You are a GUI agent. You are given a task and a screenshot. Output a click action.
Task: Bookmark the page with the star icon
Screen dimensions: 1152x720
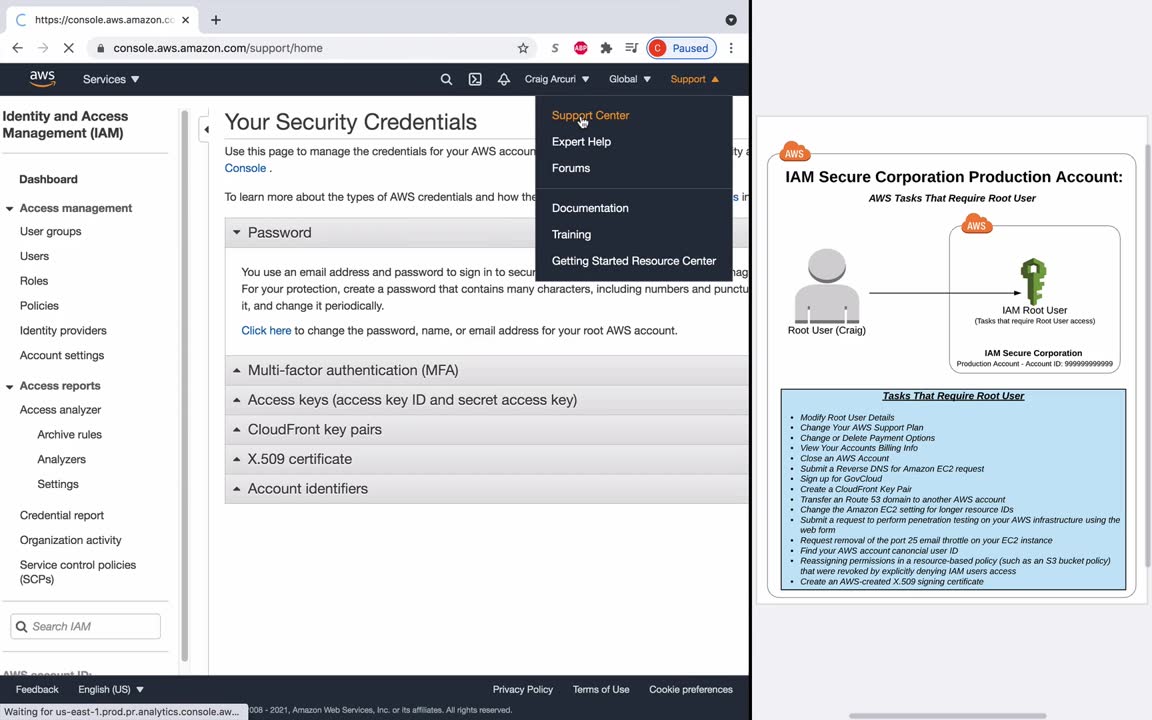523,48
